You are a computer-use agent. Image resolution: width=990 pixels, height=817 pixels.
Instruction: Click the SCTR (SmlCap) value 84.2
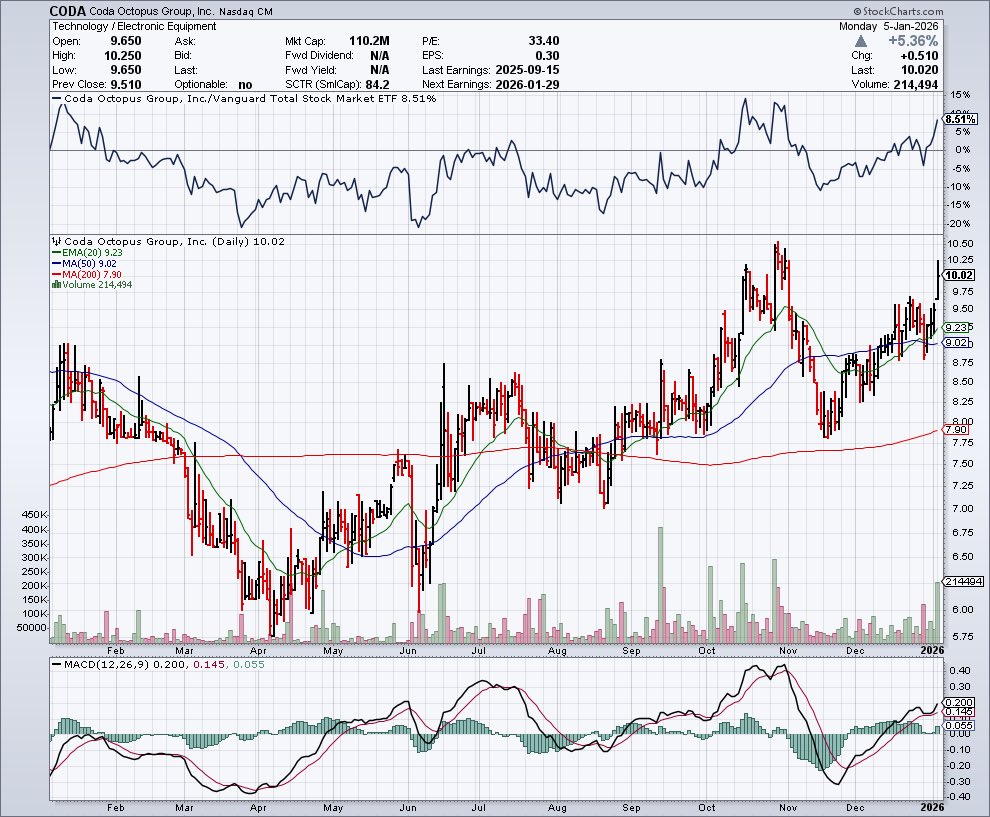click(x=378, y=85)
